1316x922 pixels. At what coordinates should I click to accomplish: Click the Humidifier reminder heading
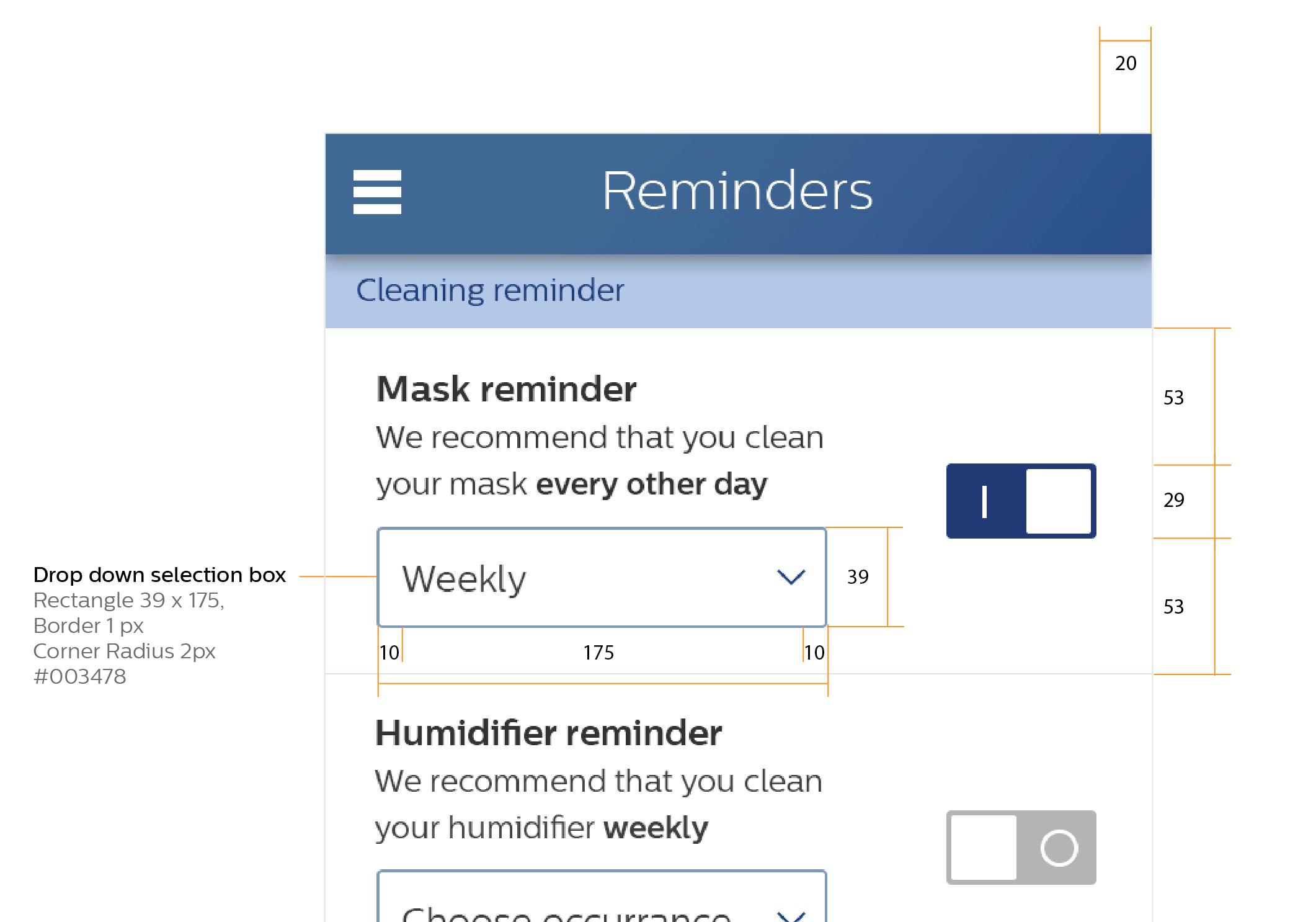[548, 733]
